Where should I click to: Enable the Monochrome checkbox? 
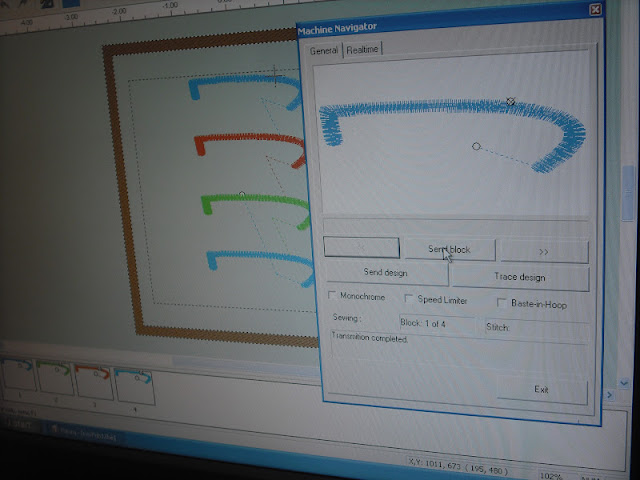click(332, 295)
